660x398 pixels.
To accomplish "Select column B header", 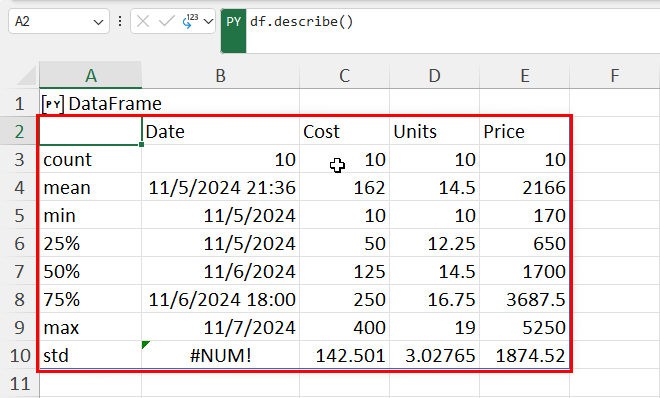I will click(221, 76).
